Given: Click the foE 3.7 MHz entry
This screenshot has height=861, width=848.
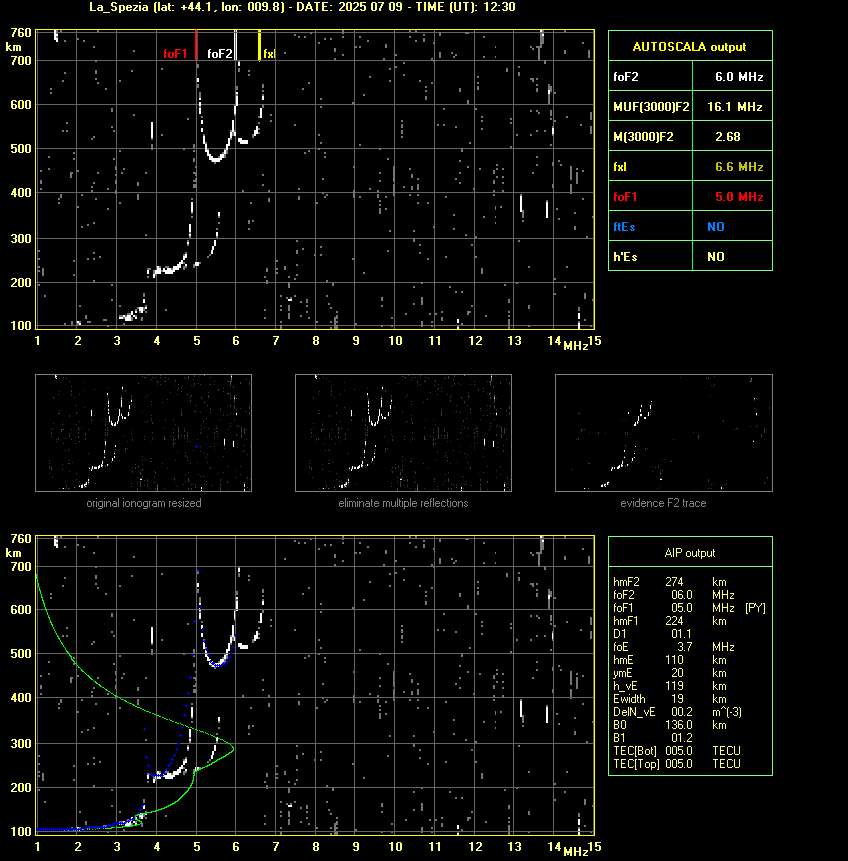Looking at the screenshot, I should (x=674, y=647).
